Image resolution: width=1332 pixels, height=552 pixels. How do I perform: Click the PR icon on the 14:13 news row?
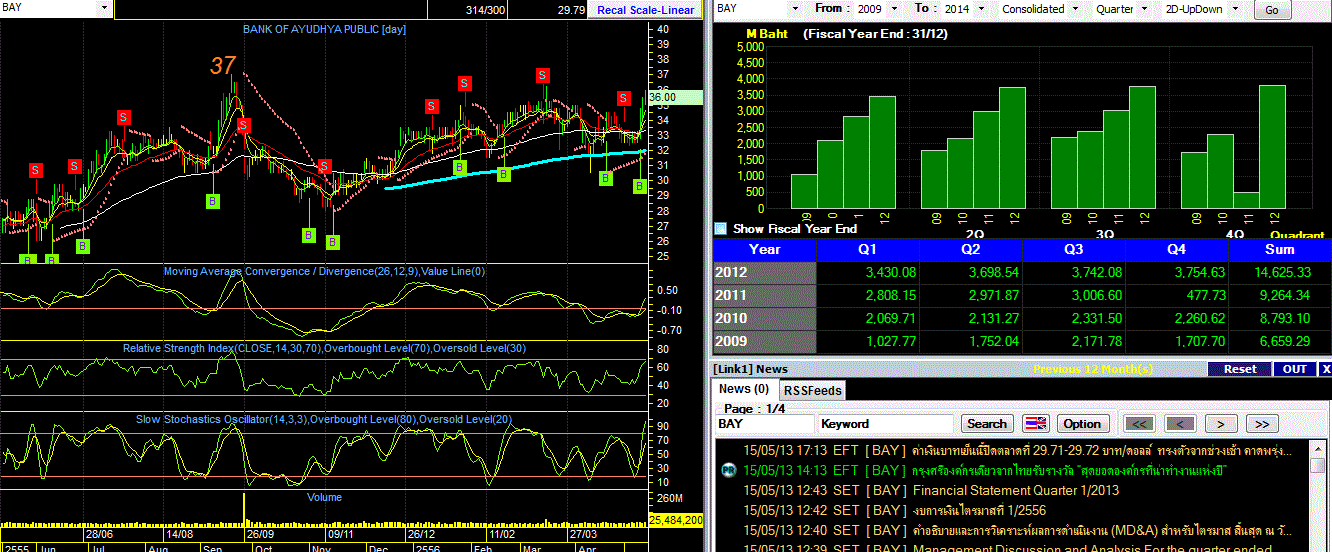[729, 470]
